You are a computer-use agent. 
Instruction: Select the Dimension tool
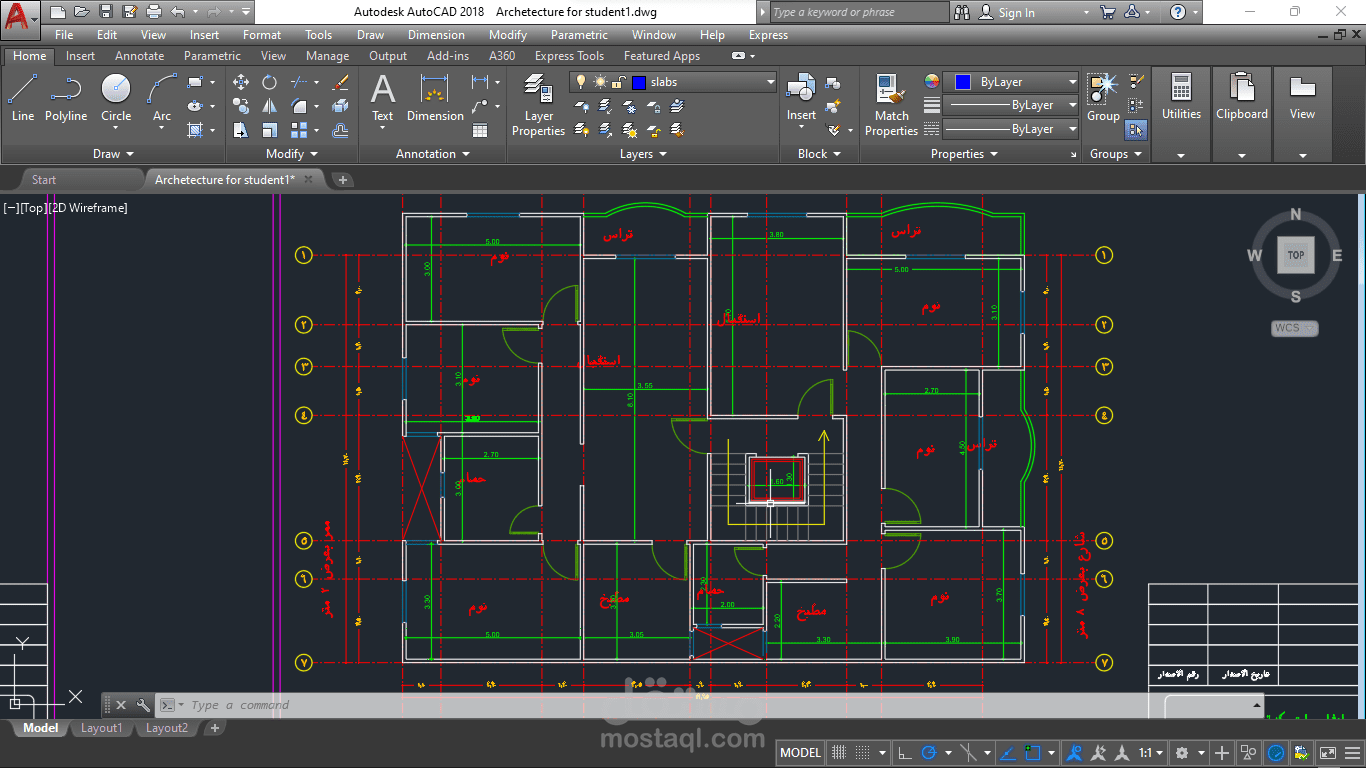click(435, 98)
